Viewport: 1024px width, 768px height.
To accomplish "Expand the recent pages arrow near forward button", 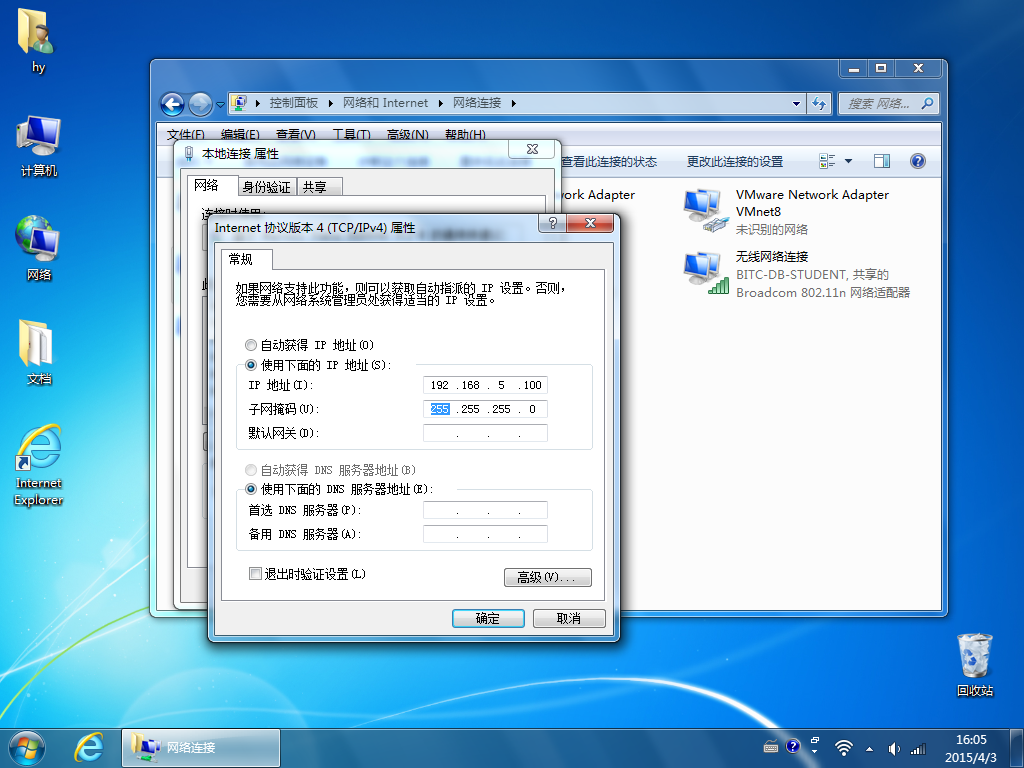I will (x=220, y=104).
